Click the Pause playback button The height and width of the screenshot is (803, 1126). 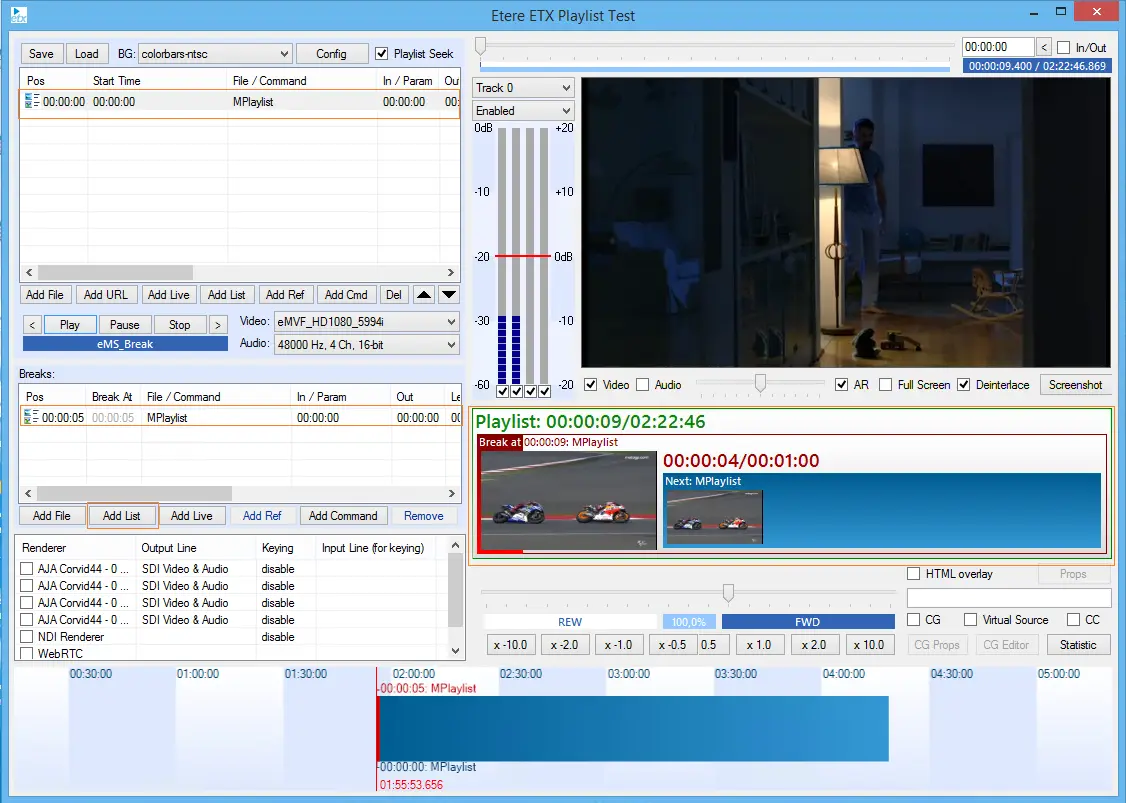pos(125,325)
